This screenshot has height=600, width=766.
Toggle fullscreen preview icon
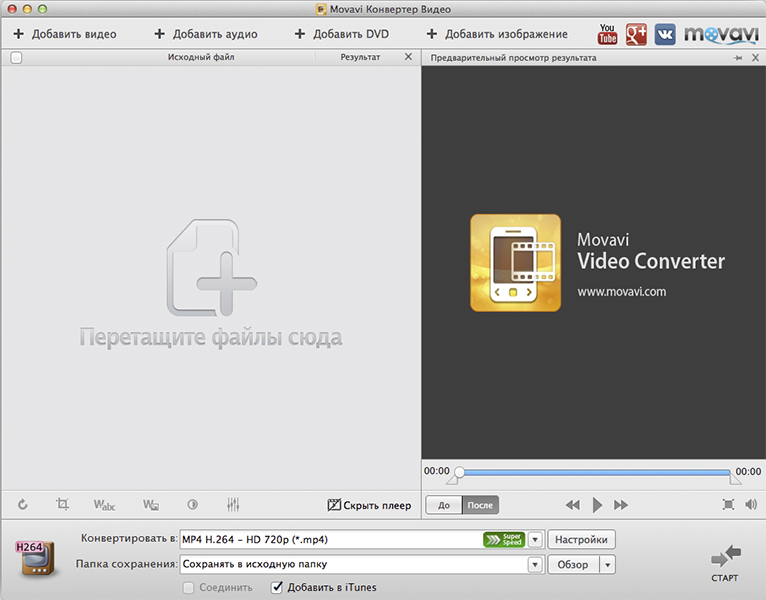pyautogui.click(x=728, y=505)
